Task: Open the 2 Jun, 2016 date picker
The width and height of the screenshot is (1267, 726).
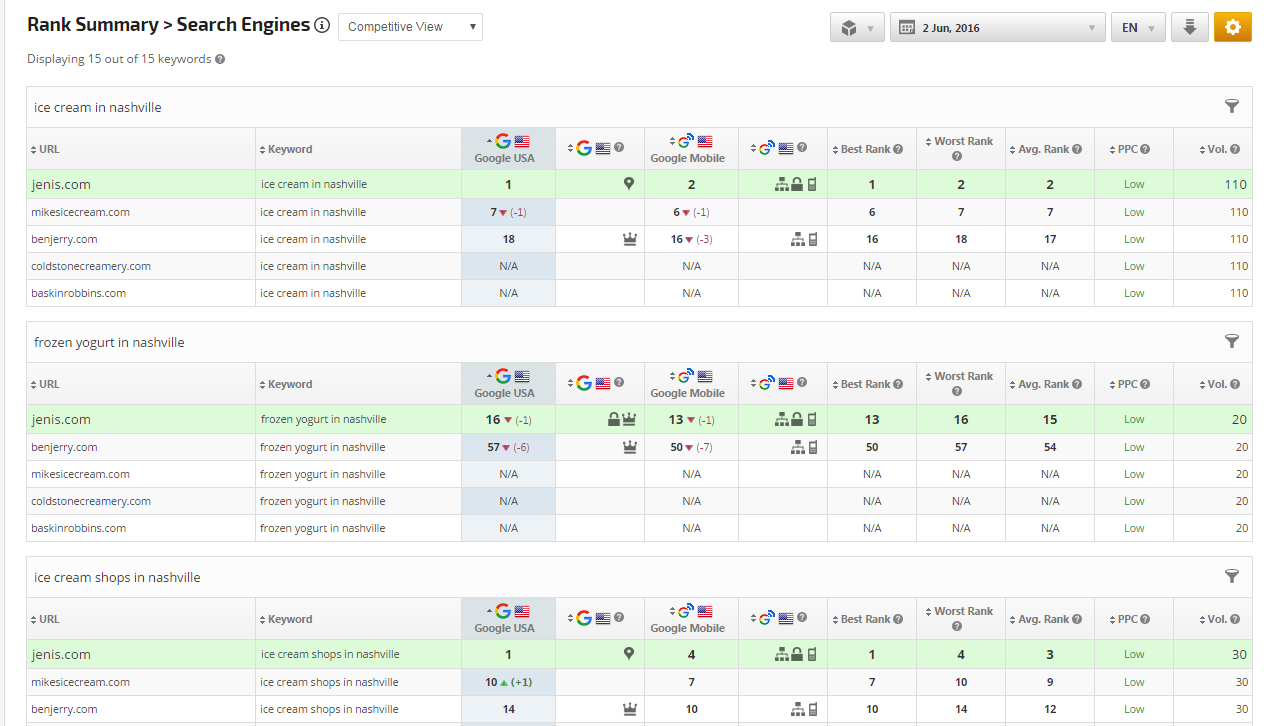Action: pyautogui.click(x=997, y=27)
